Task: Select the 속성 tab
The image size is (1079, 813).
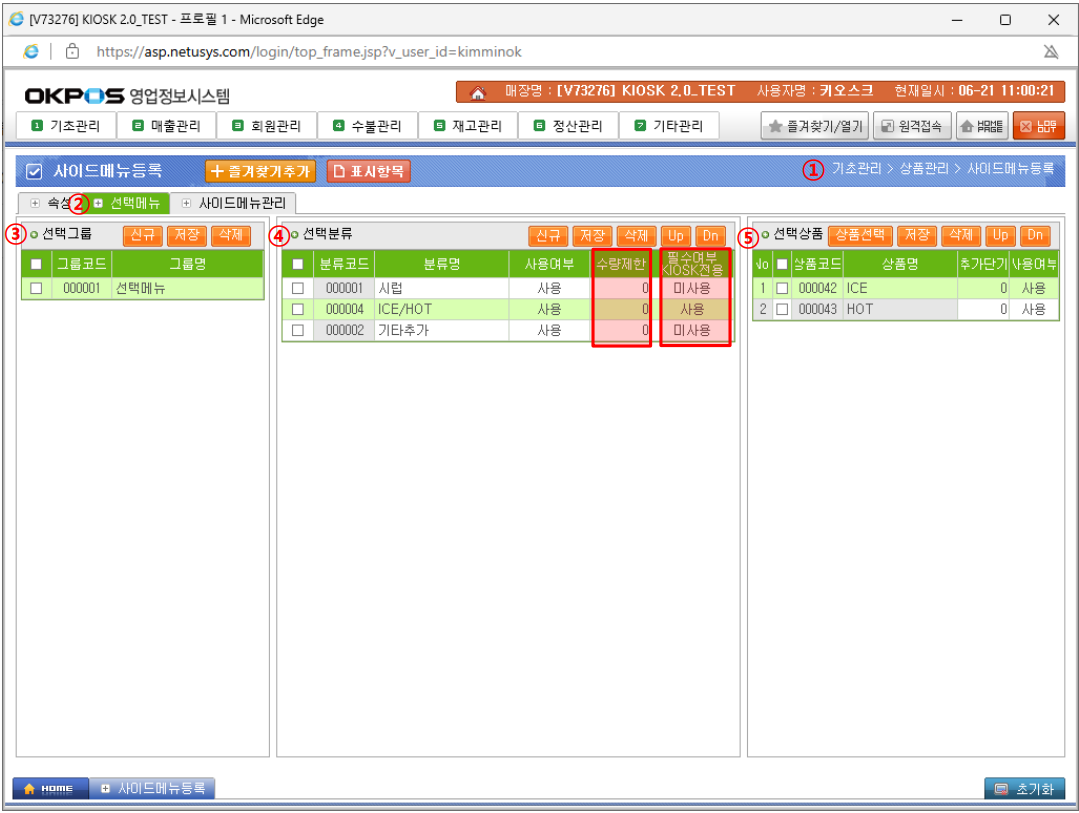Action: pos(52,203)
